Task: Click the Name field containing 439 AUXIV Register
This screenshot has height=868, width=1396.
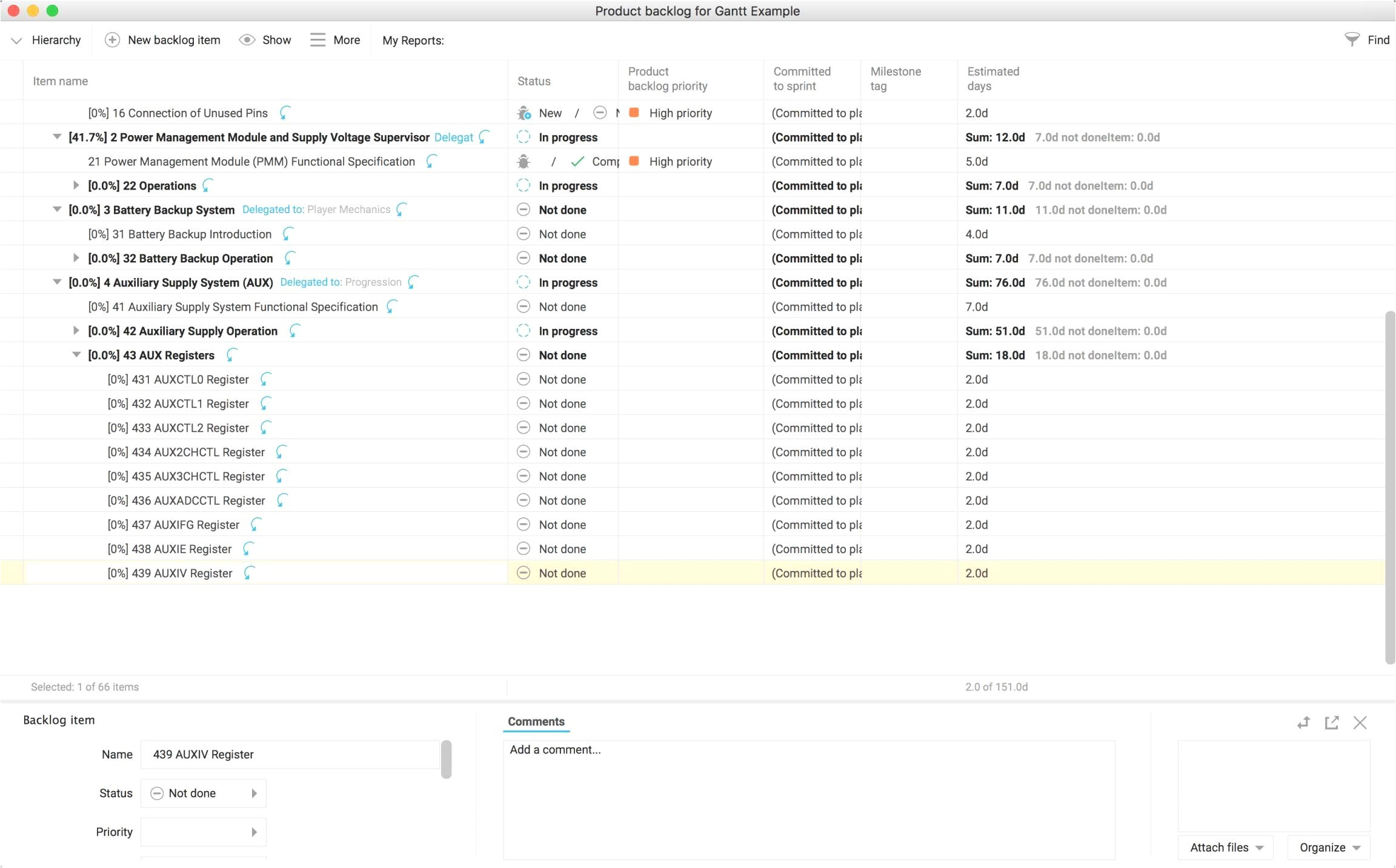Action: pyautogui.click(x=291, y=755)
